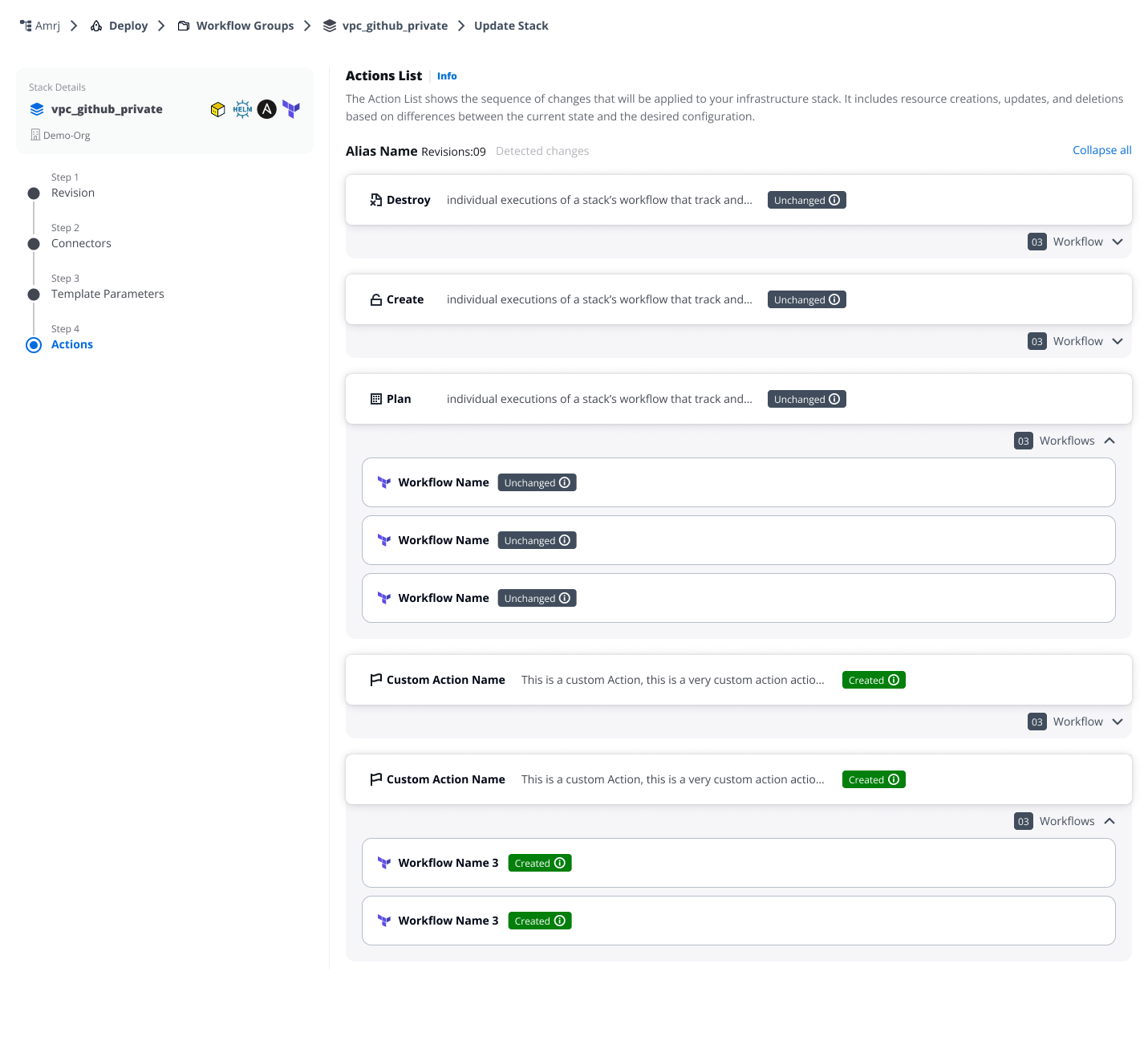
Task: Click the grid icon beside Plan action
Action: (x=376, y=398)
